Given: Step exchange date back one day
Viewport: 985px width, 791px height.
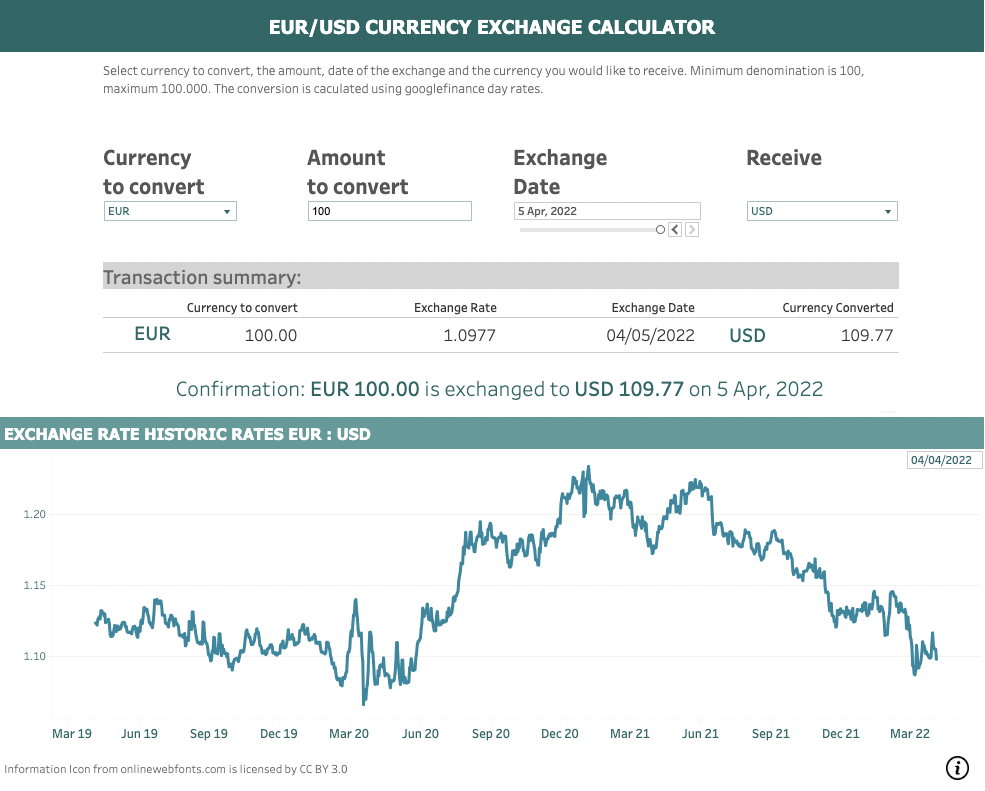Looking at the screenshot, I should [675, 230].
